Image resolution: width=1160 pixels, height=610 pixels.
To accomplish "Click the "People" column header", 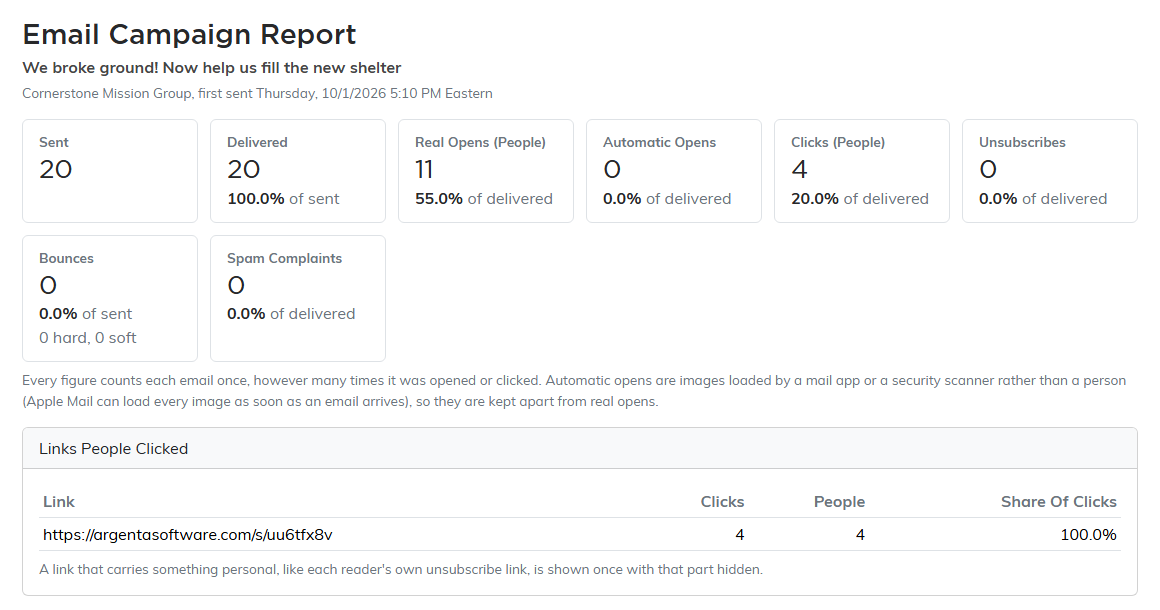I will point(839,502).
